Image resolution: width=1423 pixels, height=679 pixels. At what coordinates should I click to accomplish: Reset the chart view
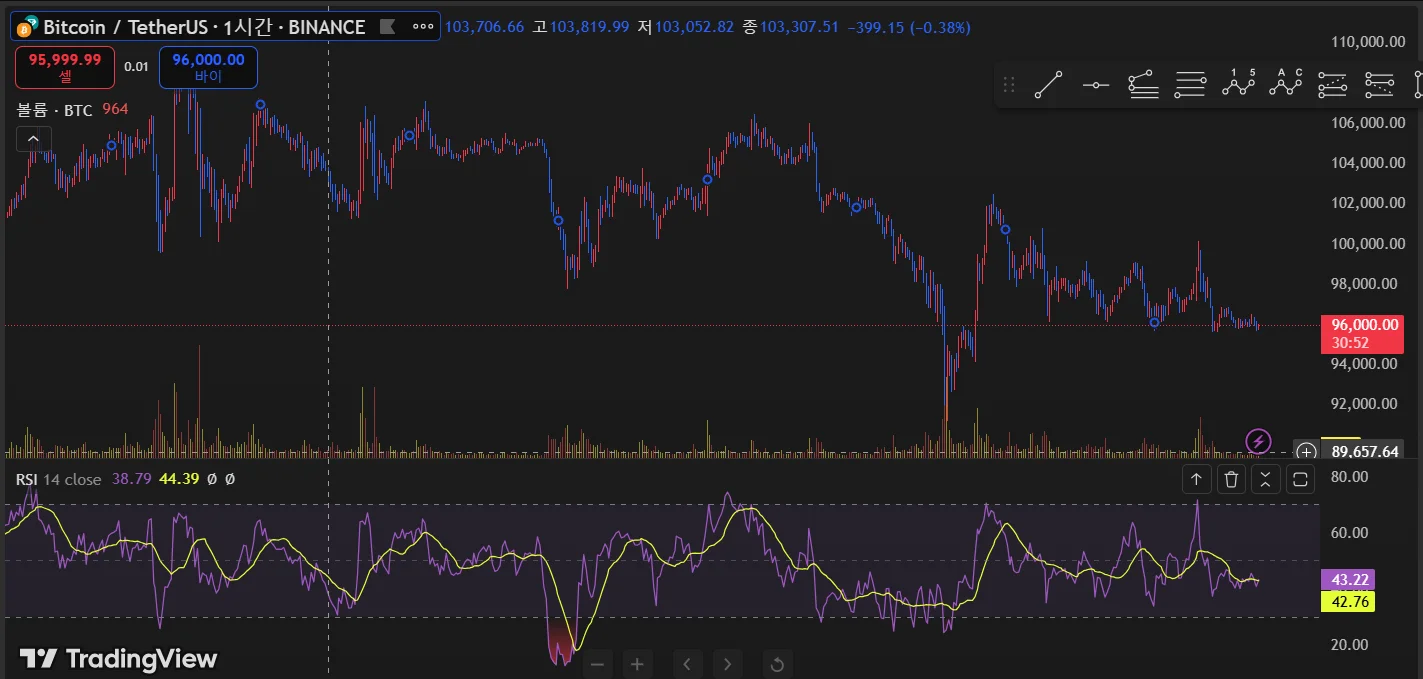pos(777,663)
